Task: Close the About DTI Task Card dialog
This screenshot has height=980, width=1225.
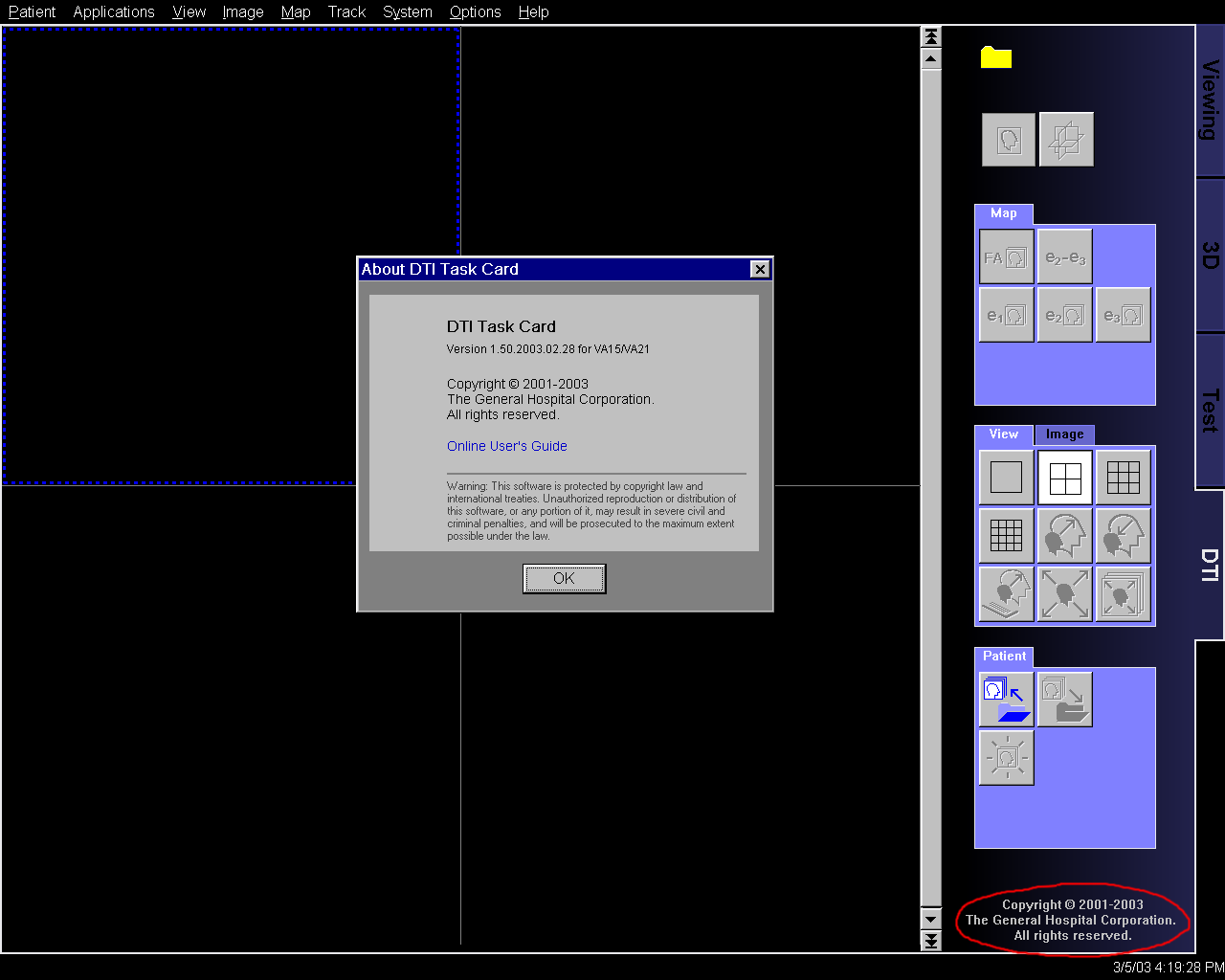Action: (x=760, y=269)
